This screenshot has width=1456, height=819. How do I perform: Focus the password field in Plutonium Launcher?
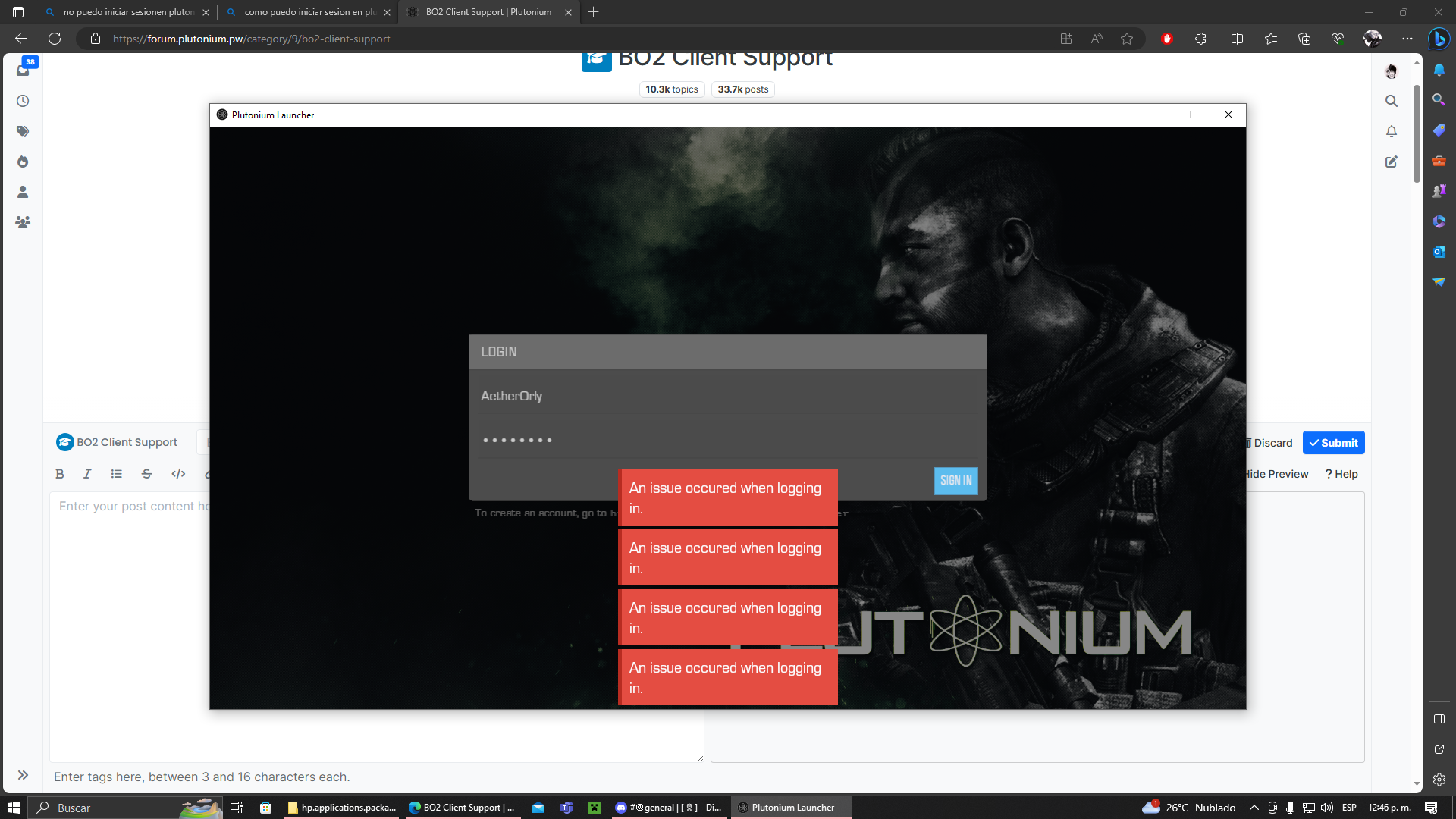[x=728, y=440]
